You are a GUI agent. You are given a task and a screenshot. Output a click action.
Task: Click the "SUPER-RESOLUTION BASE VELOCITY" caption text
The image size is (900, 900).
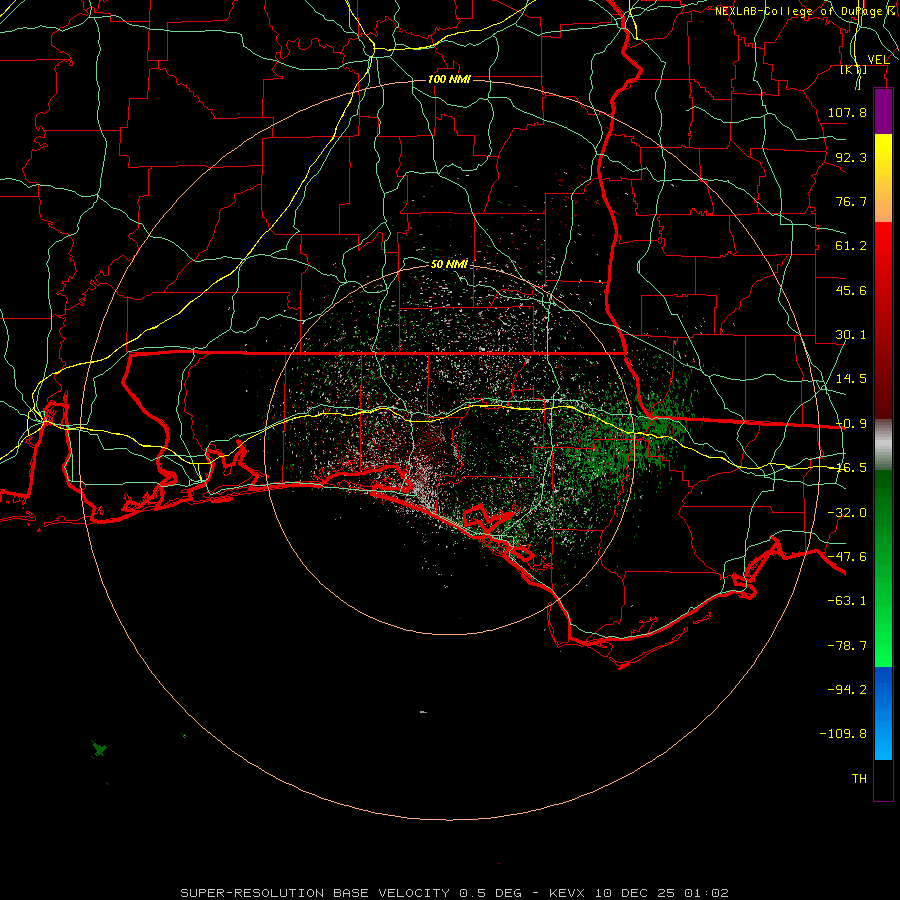pyautogui.click(x=315, y=893)
